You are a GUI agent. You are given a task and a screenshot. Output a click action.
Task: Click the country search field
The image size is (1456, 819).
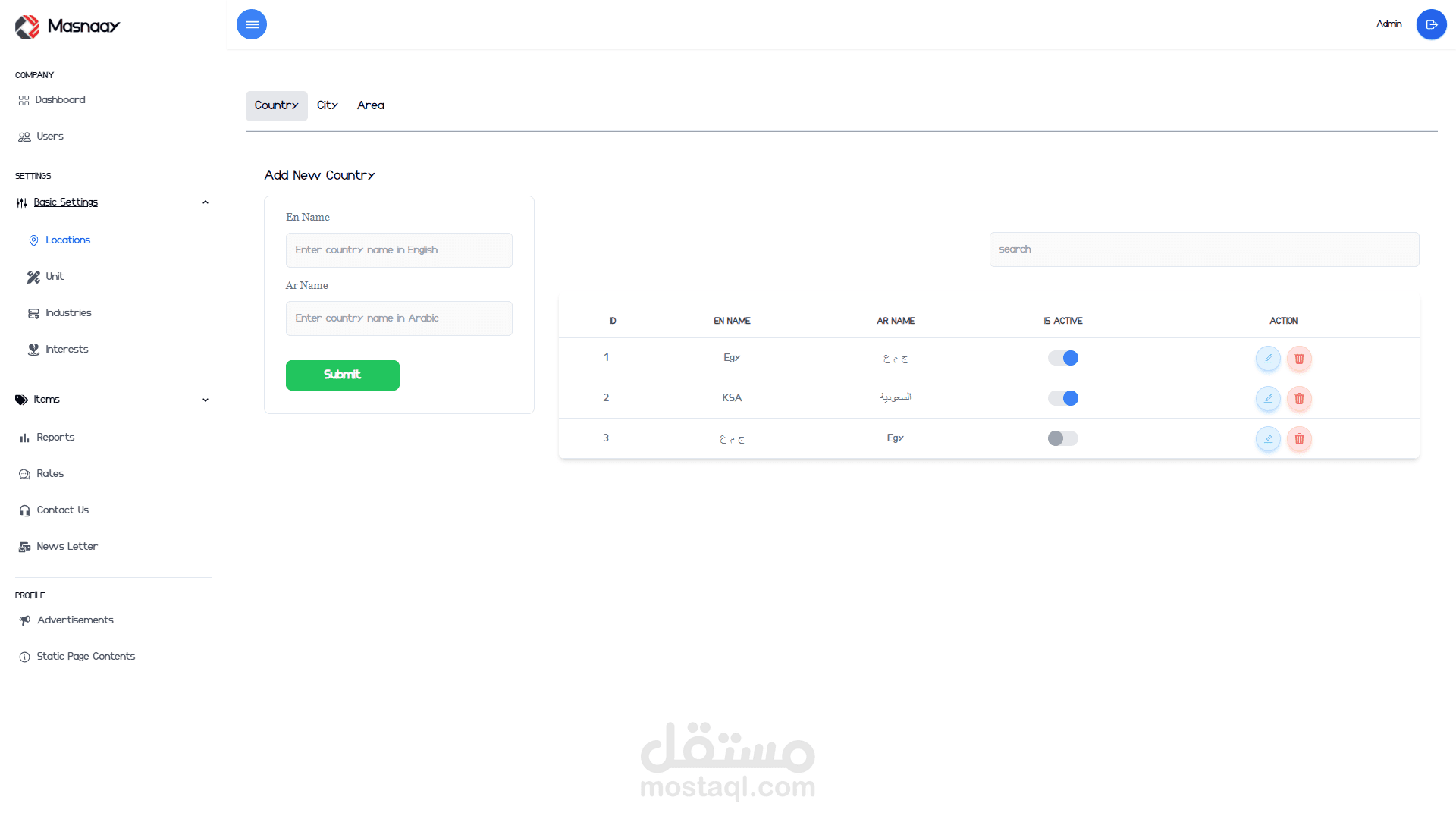click(1203, 249)
